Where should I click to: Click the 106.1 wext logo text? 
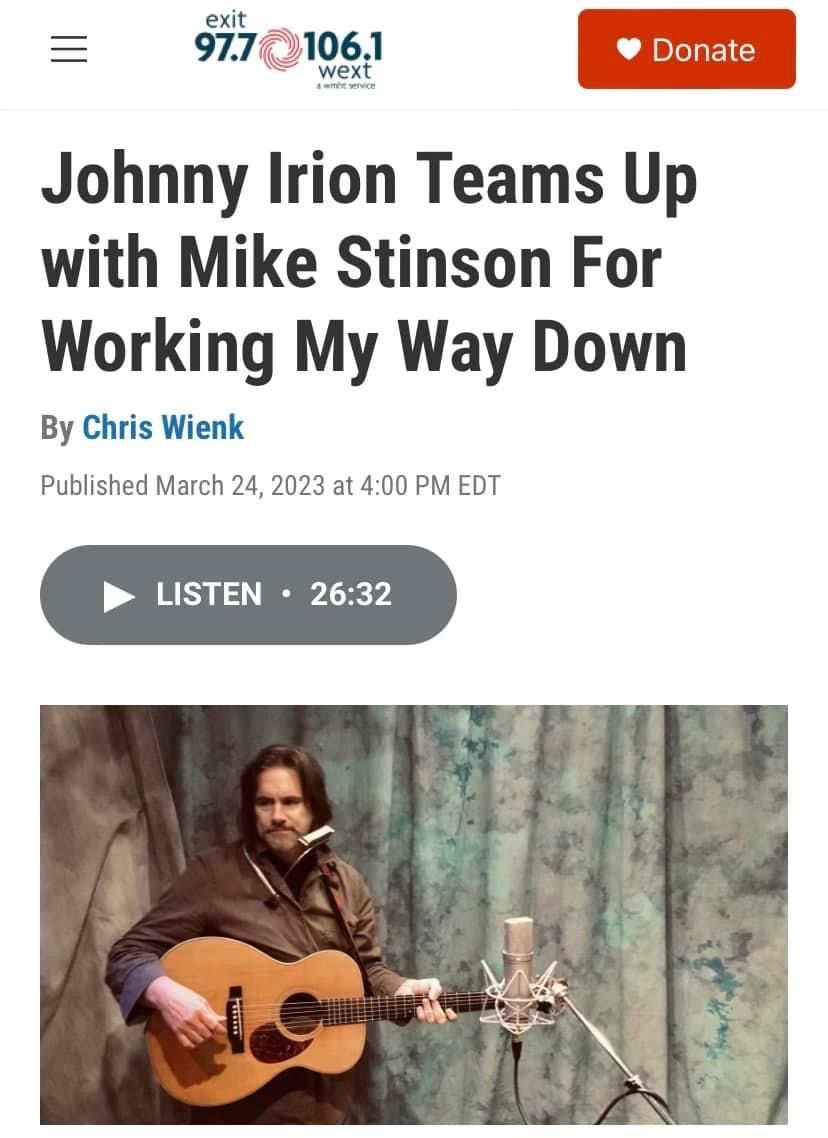pyautogui.click(x=341, y=54)
